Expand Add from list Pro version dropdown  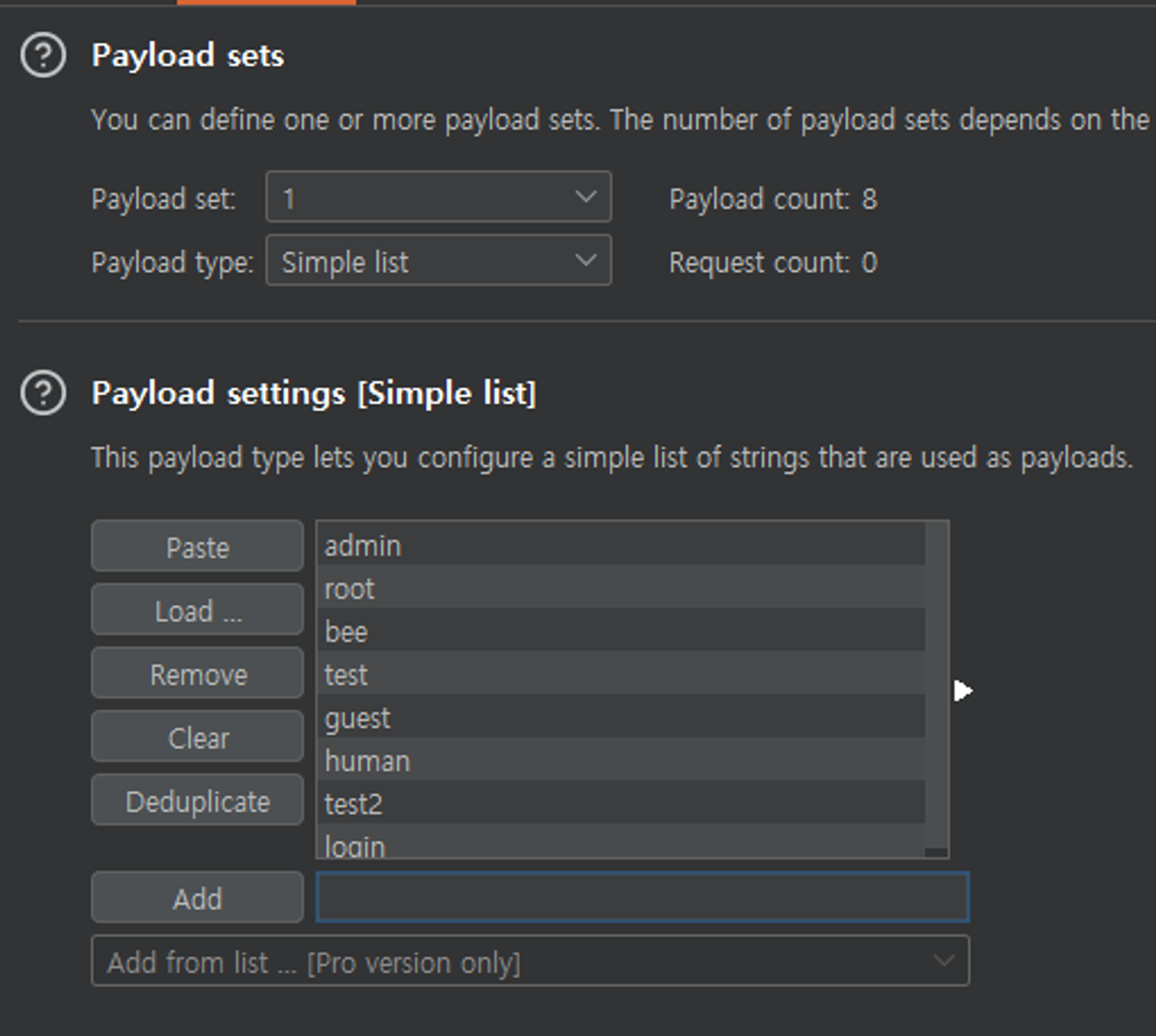(530, 961)
